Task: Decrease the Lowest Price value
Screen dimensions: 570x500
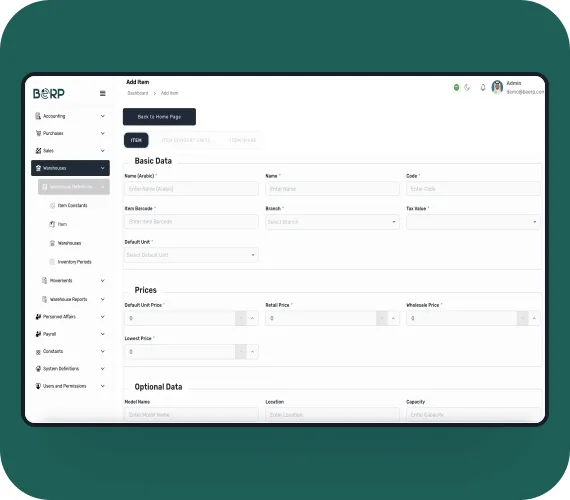Action: (241, 352)
